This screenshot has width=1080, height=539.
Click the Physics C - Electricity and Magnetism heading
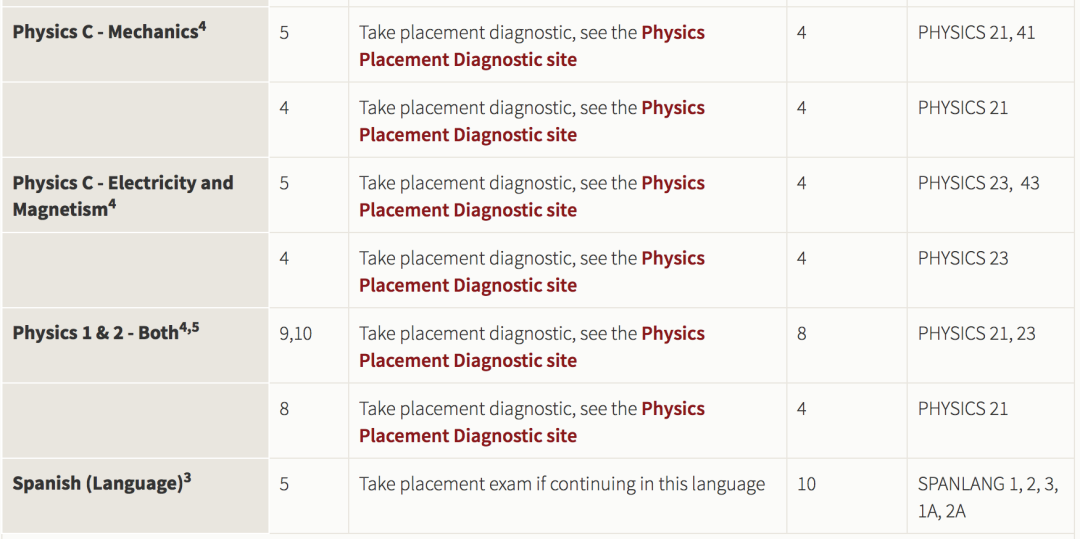pos(122,196)
